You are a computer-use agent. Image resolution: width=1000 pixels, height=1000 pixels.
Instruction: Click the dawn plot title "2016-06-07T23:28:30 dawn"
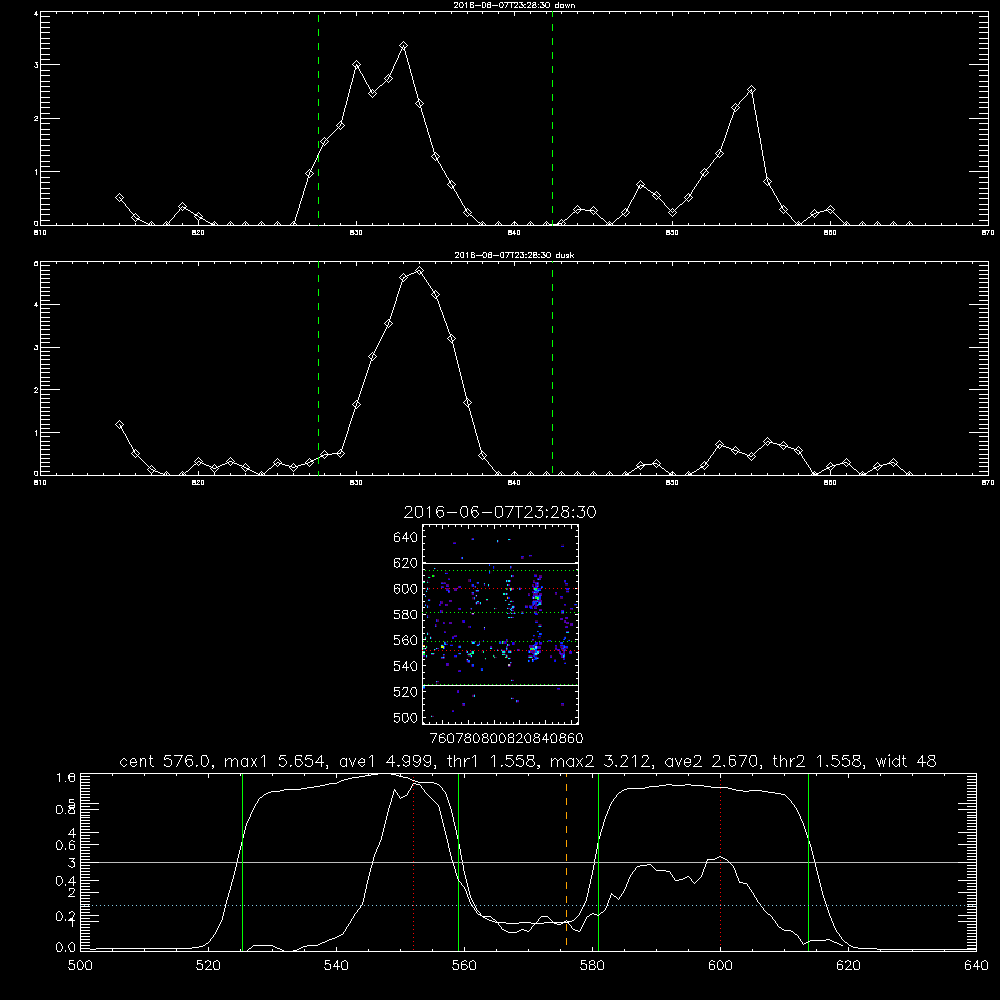coord(515,5)
